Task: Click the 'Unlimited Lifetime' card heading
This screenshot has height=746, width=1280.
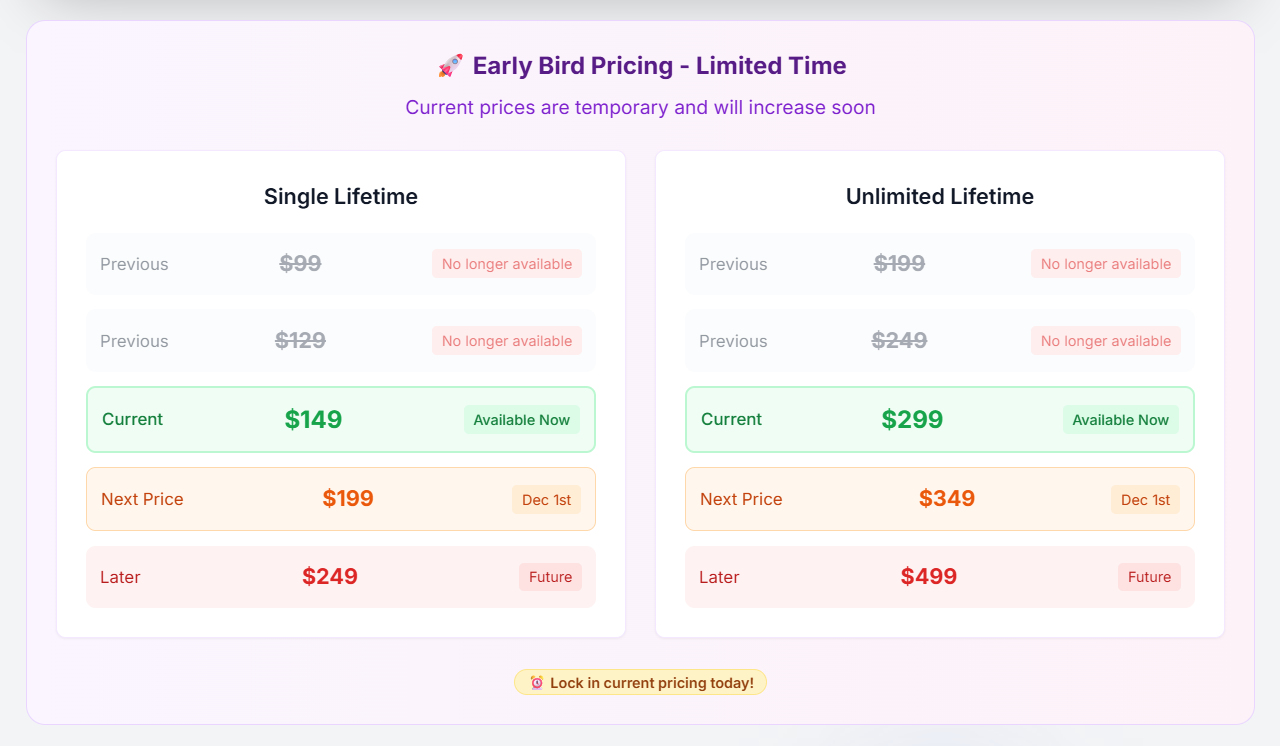Action: point(940,197)
